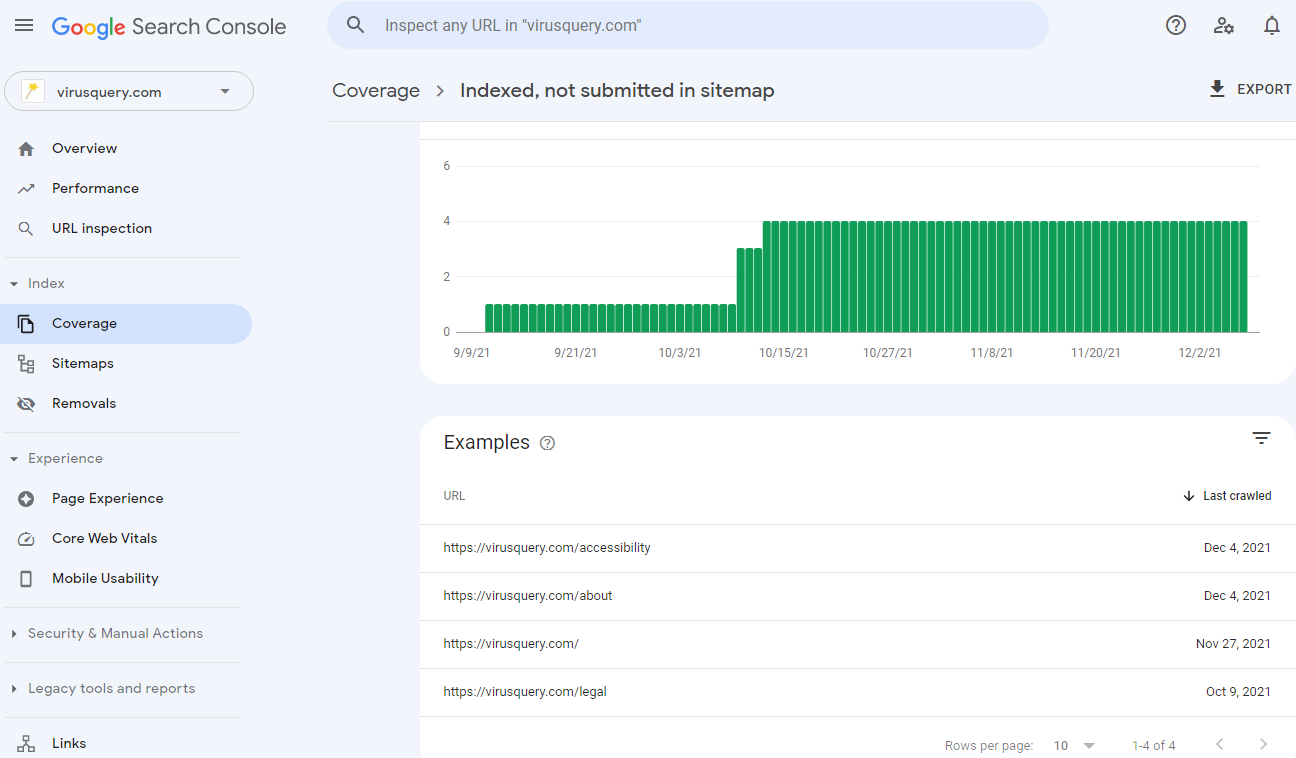1296x758 pixels.
Task: Open users and settings icon
Action: (x=1224, y=25)
